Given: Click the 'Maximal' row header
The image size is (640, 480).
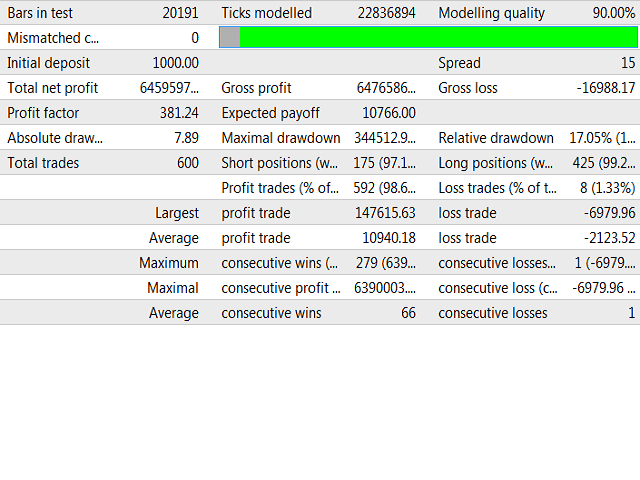Looking at the screenshot, I should pyautogui.click(x=173, y=288).
